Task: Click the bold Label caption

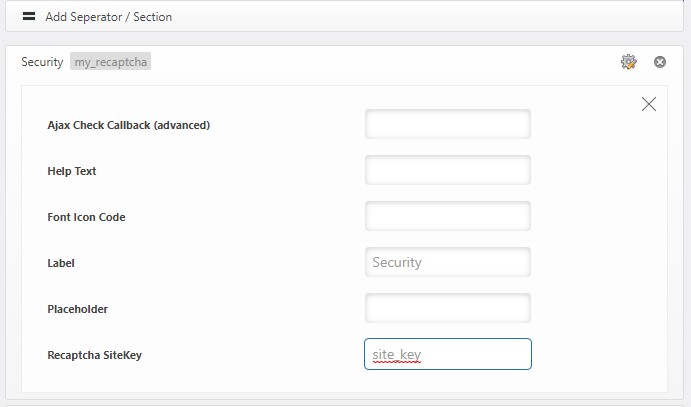Action: [61, 263]
